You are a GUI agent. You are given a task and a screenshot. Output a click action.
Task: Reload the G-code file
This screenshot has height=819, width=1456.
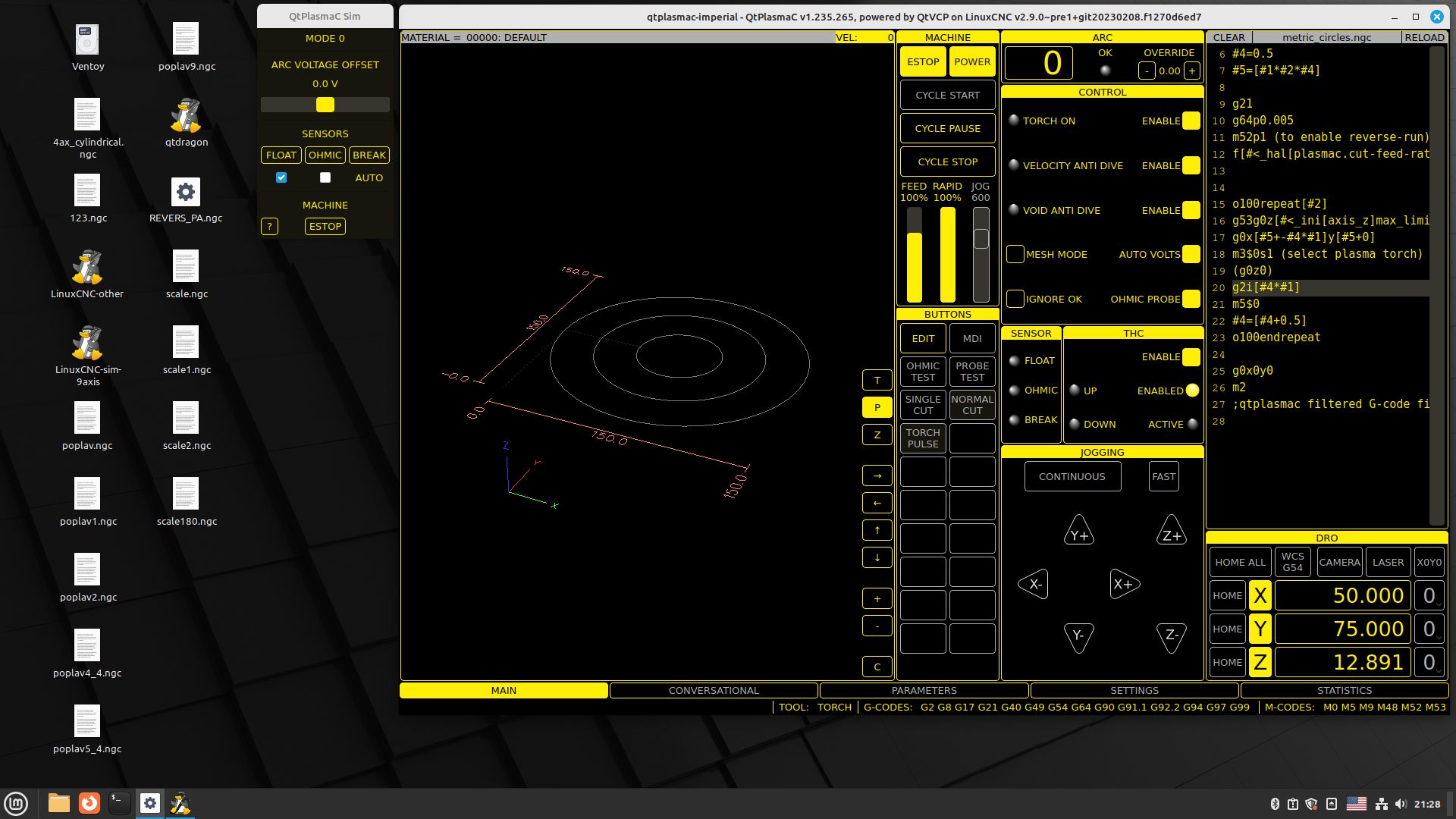point(1424,37)
